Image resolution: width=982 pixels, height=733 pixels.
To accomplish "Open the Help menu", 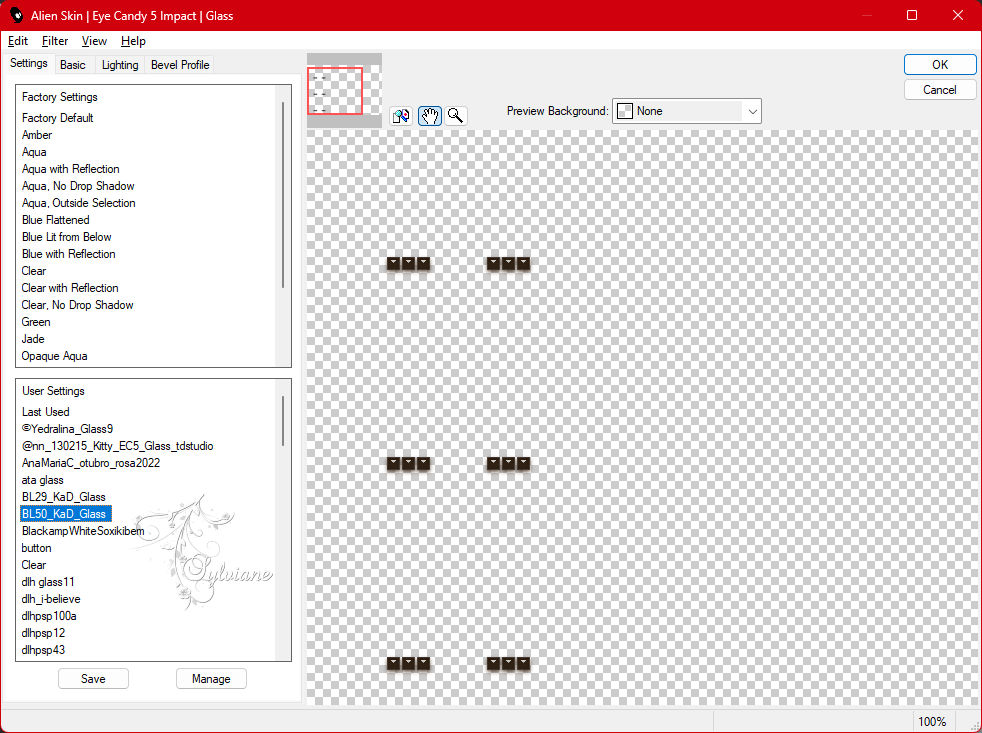I will pyautogui.click(x=133, y=41).
